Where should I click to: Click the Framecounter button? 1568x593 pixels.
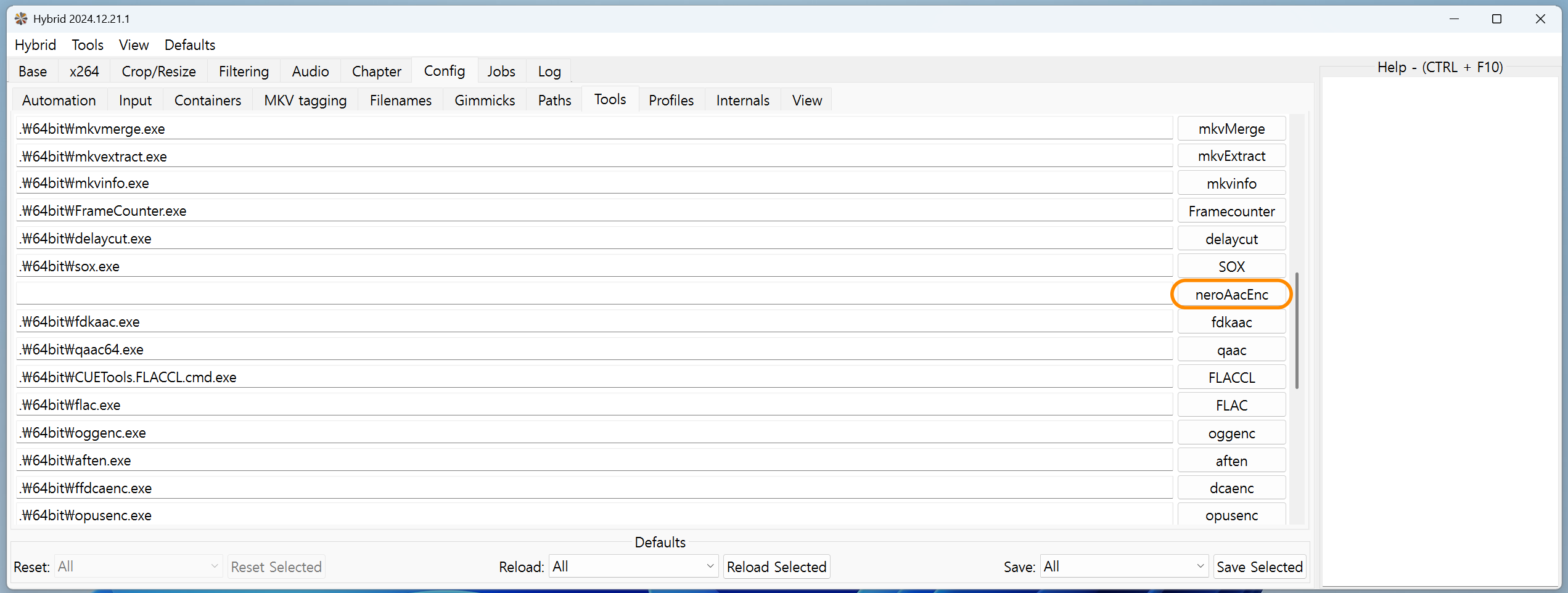[1231, 211]
